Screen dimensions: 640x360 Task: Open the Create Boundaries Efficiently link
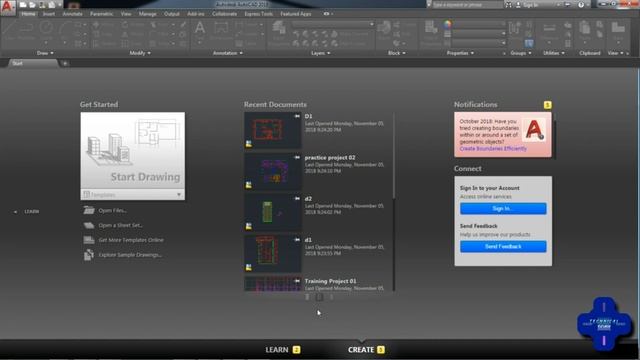tap(493, 149)
